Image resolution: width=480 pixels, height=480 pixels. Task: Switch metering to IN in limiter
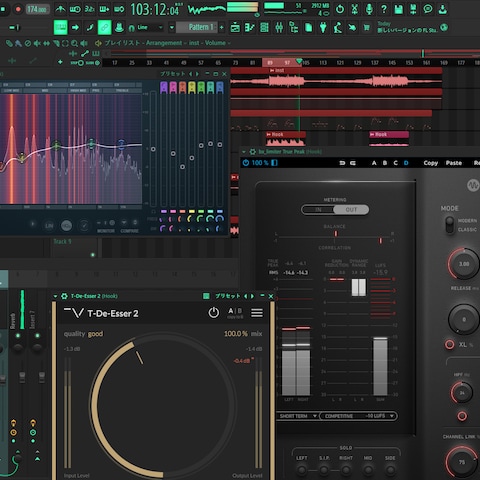[318, 210]
